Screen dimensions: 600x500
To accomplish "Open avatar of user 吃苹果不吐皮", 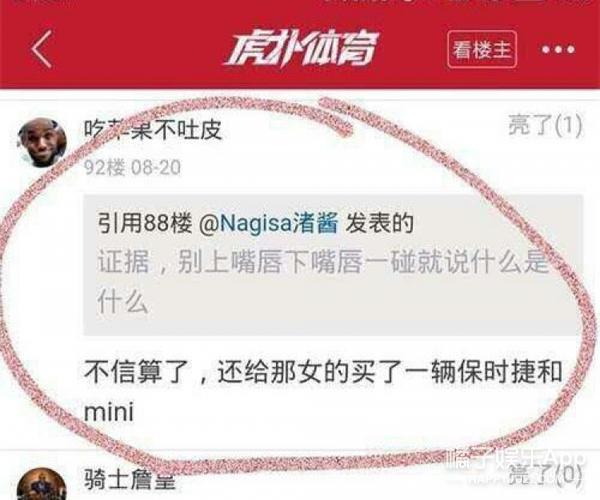I will click(42, 142).
